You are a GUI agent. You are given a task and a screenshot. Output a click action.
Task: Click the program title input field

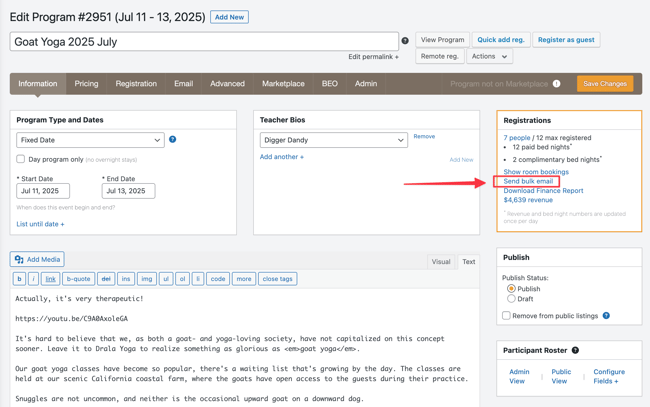pos(204,41)
